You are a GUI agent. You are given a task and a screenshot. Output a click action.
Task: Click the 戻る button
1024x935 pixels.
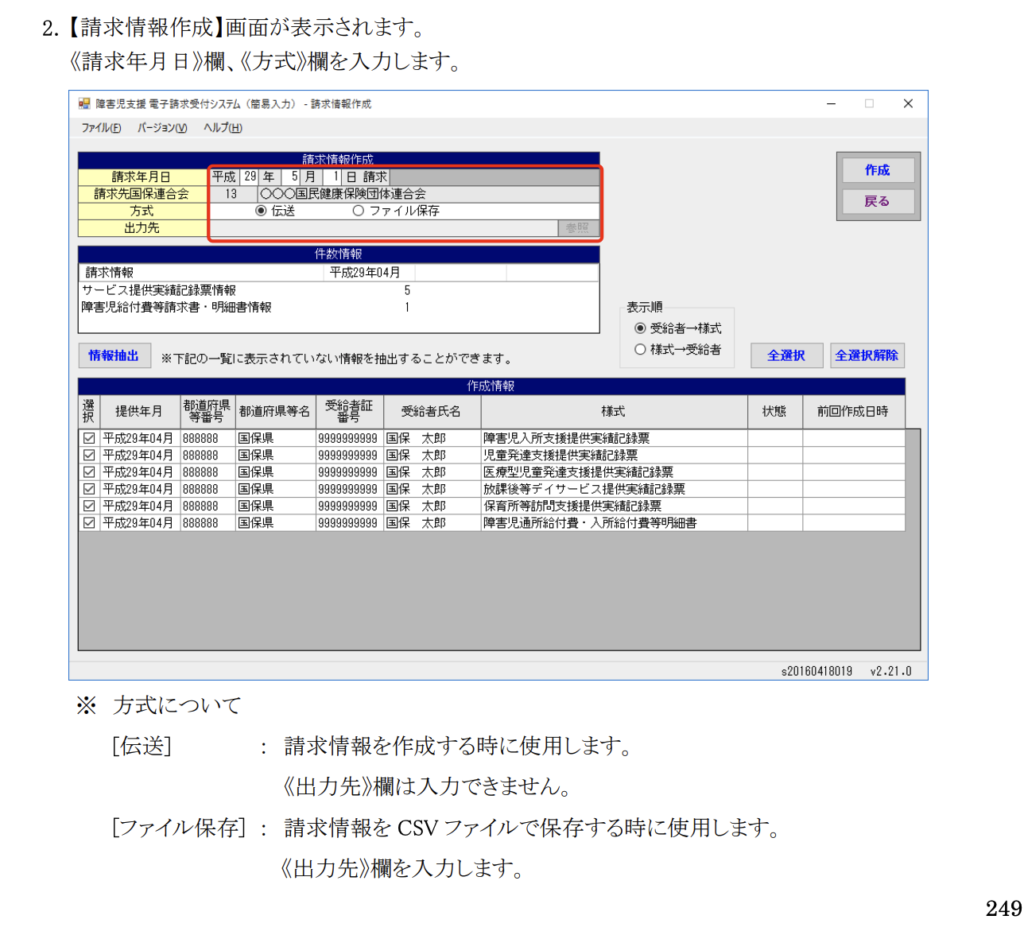tap(877, 201)
